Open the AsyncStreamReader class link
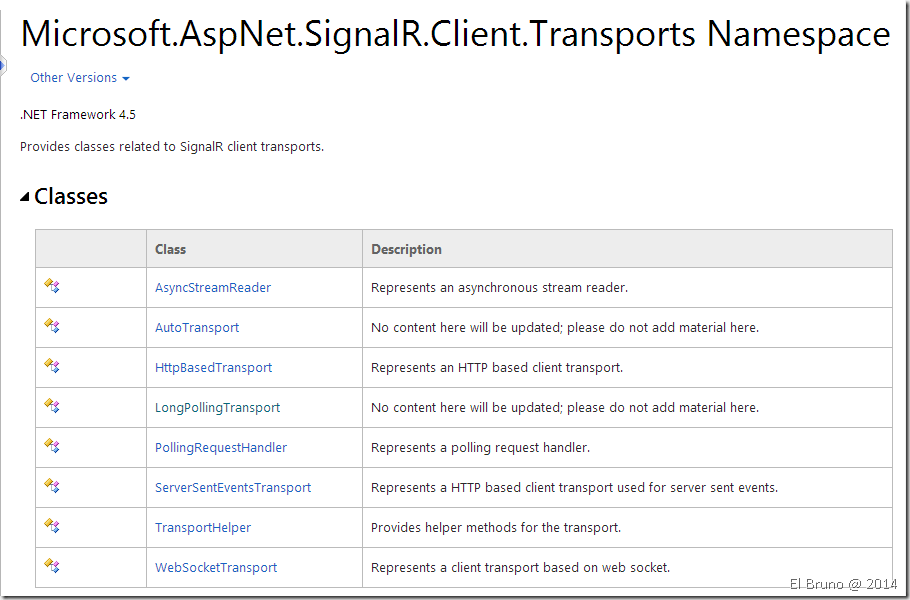The image size is (910, 600). [213, 288]
